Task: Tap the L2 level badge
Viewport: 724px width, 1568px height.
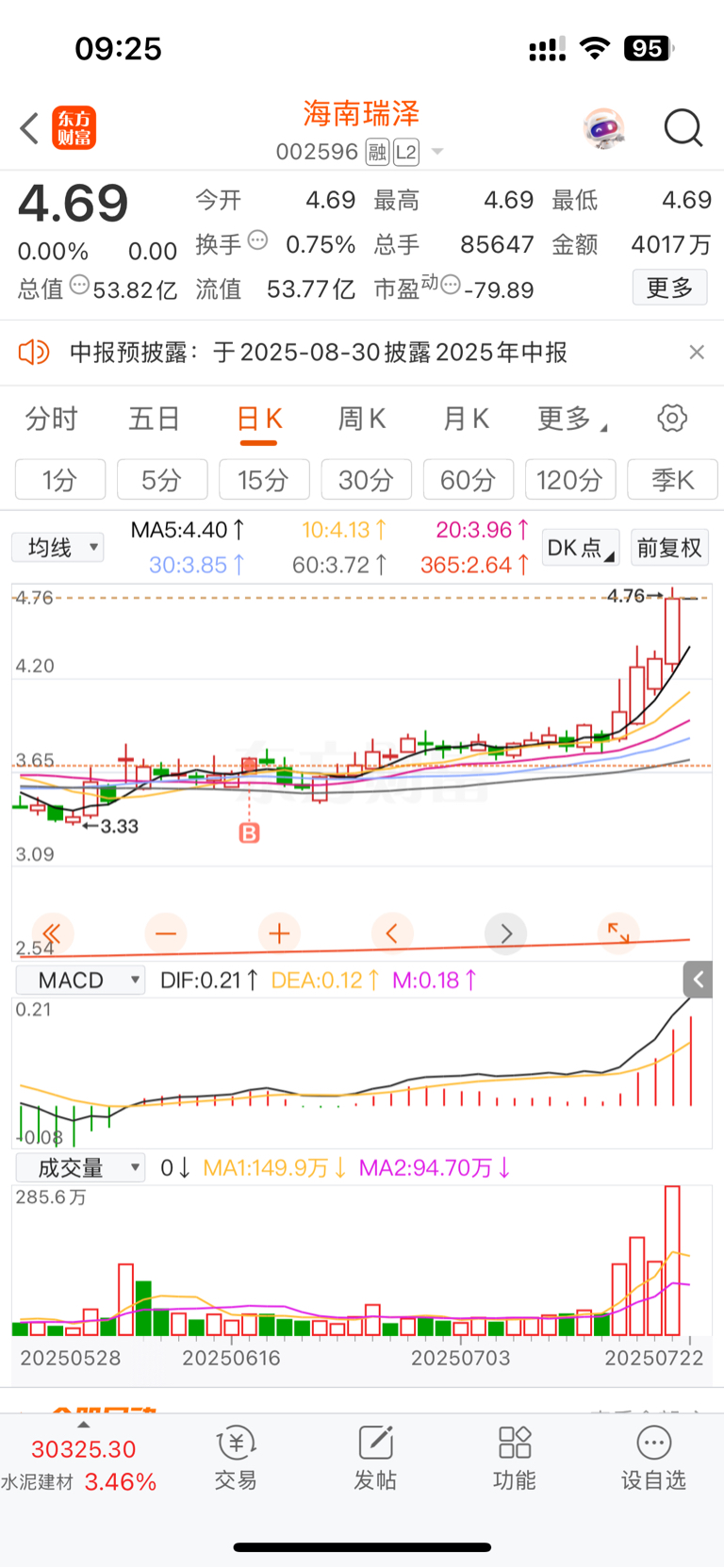Action: pos(406,152)
